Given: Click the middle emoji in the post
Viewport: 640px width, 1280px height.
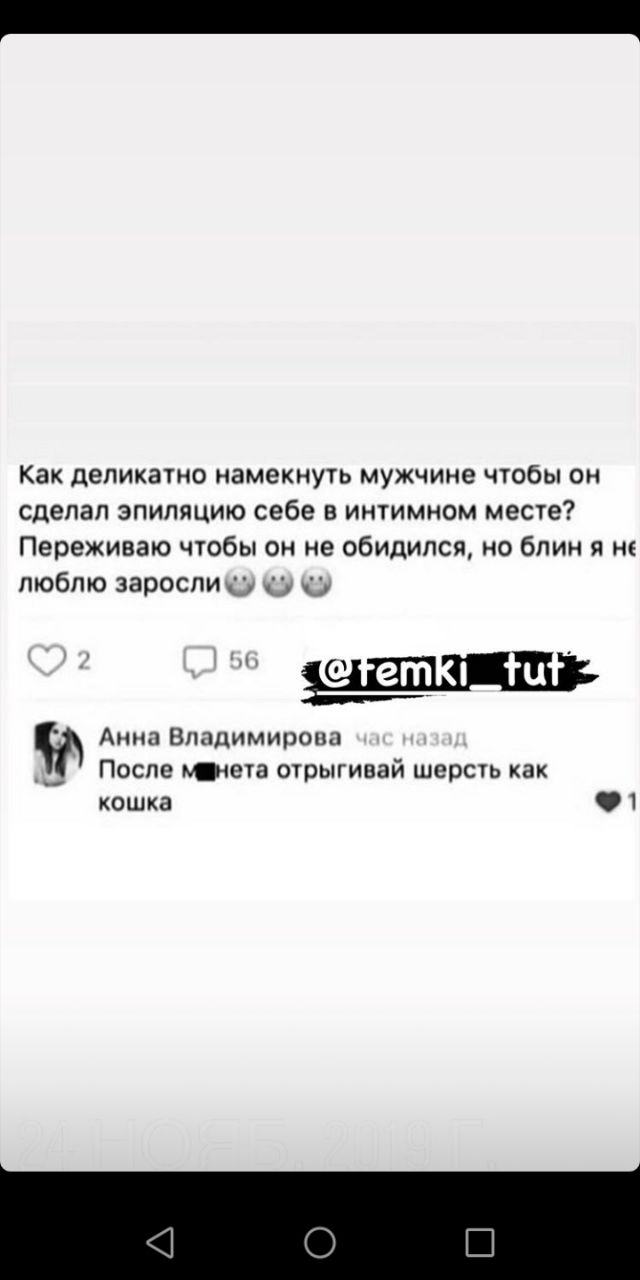Looking at the screenshot, I should [x=278, y=582].
